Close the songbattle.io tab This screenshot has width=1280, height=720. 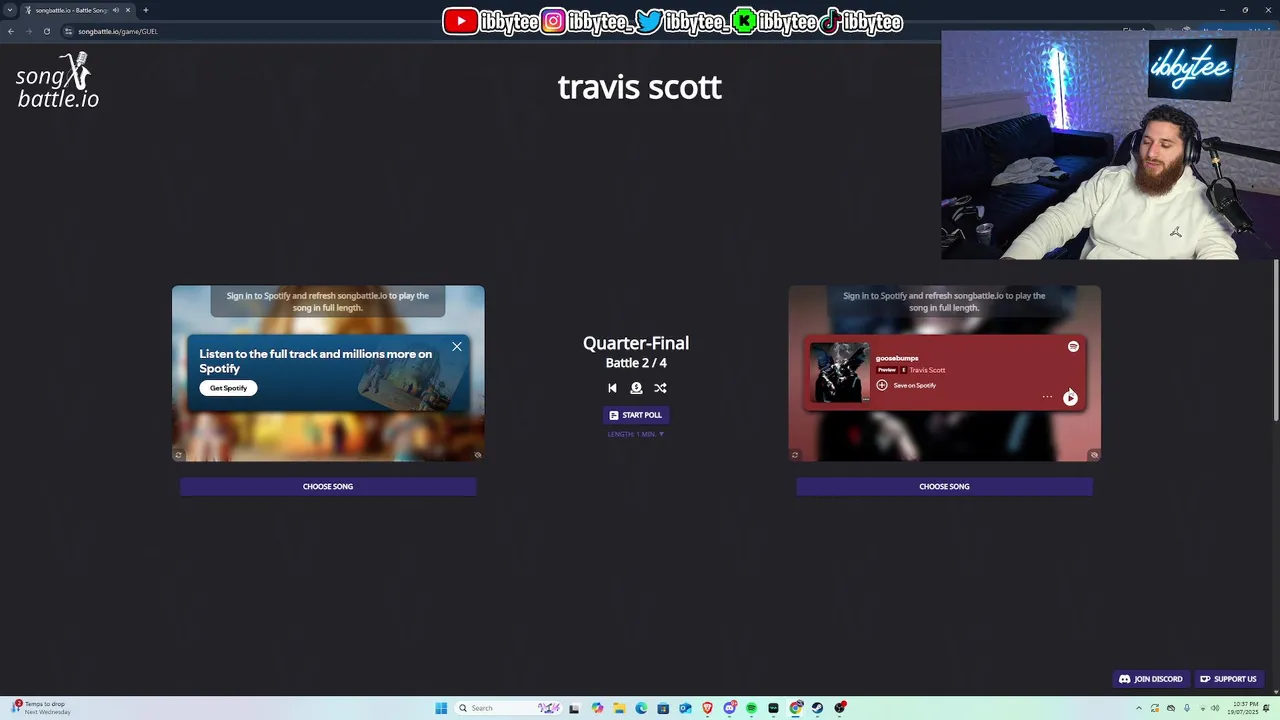coord(128,10)
